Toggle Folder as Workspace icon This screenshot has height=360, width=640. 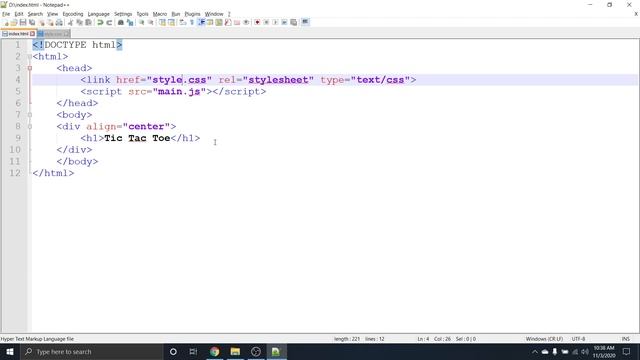coord(237,22)
